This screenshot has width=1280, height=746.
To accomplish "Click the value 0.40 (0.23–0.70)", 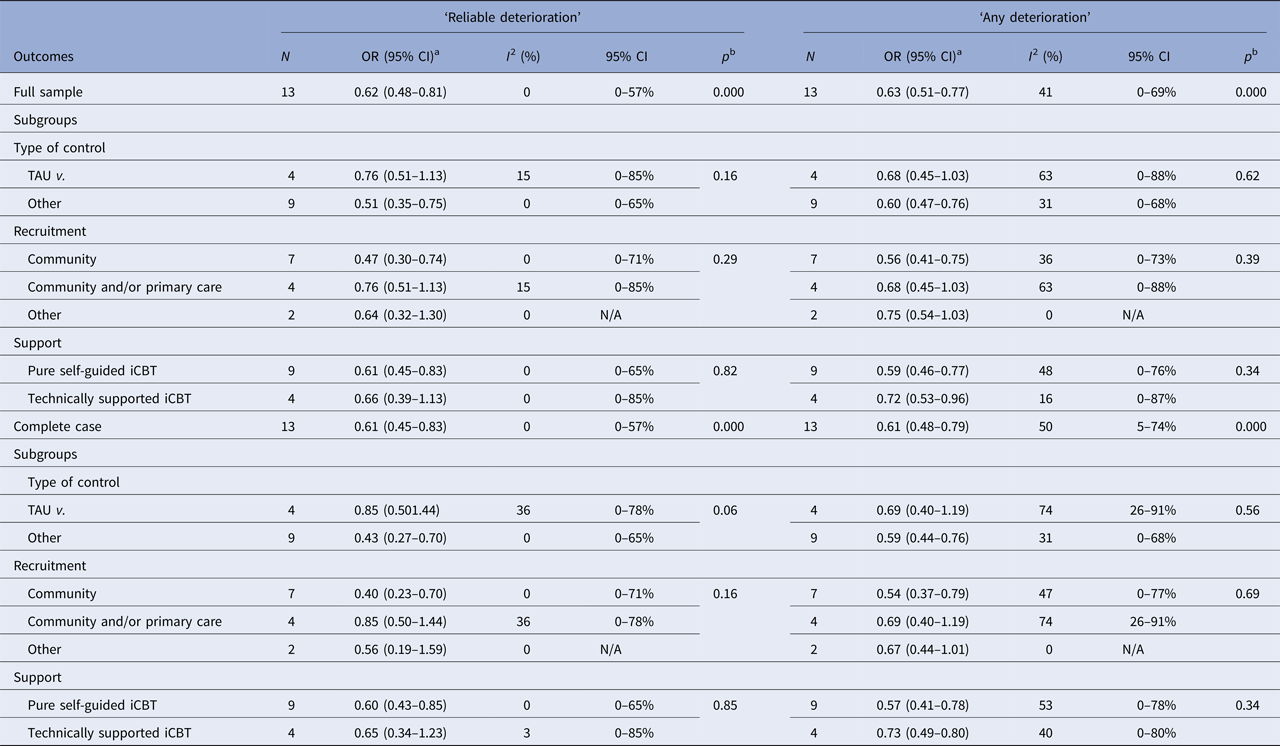I will tap(400, 594).
